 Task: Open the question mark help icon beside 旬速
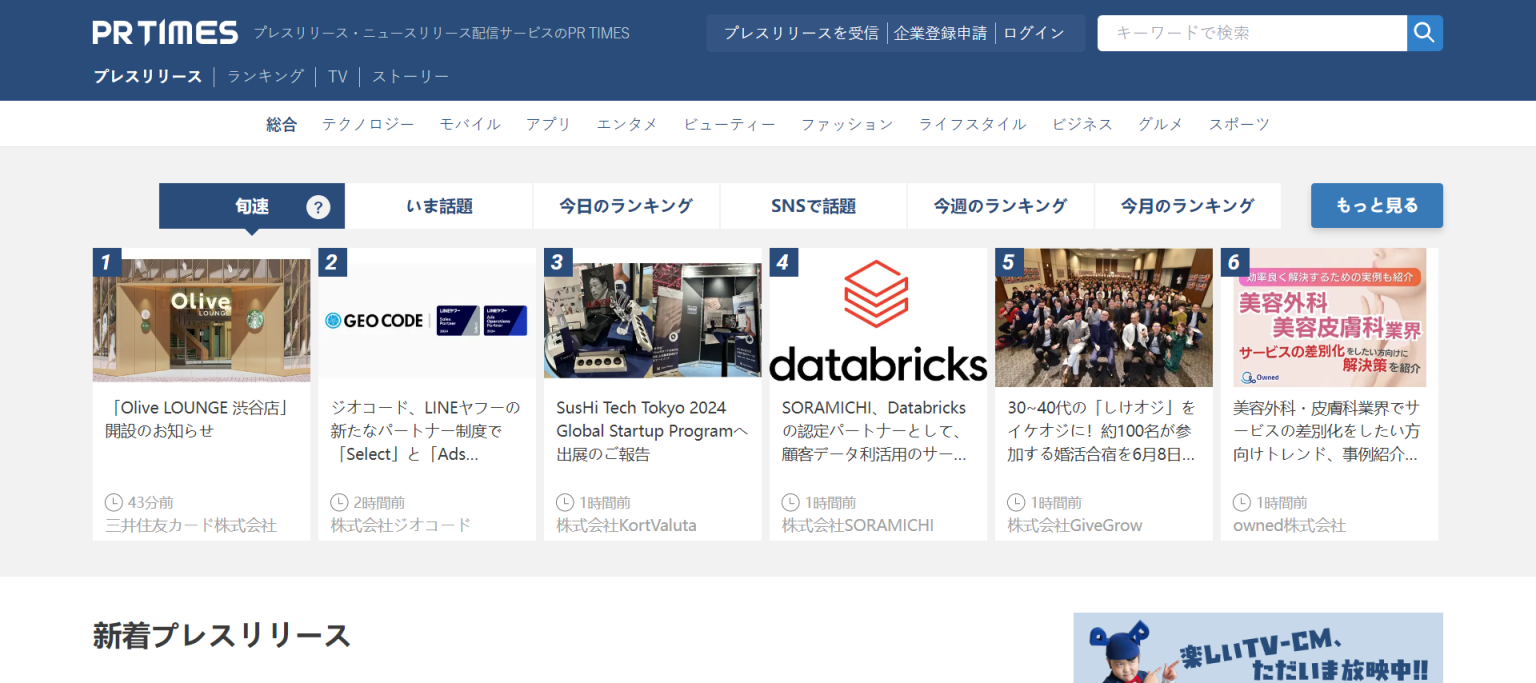coord(318,206)
